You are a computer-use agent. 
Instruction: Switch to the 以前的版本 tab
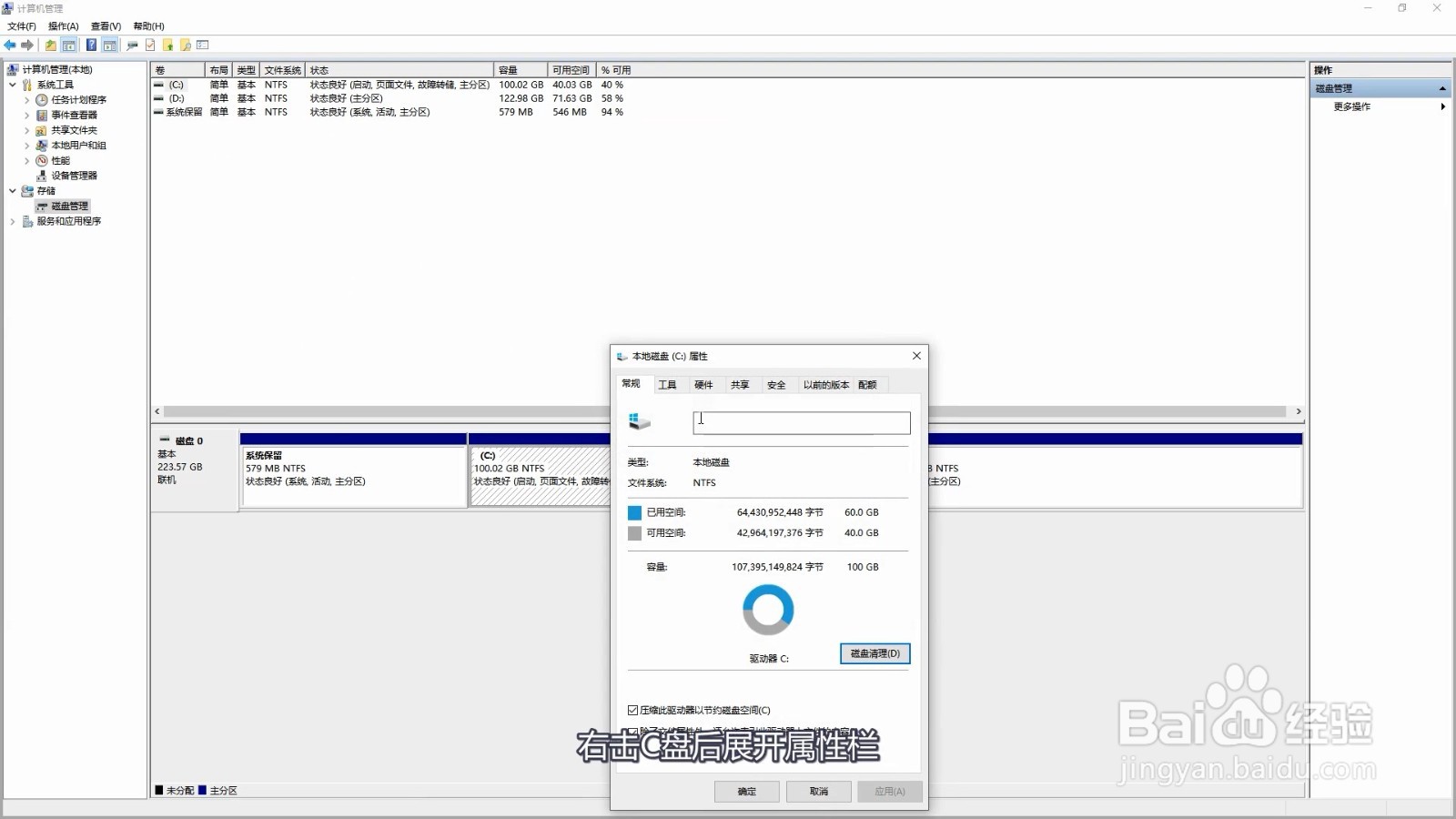pyautogui.click(x=826, y=385)
